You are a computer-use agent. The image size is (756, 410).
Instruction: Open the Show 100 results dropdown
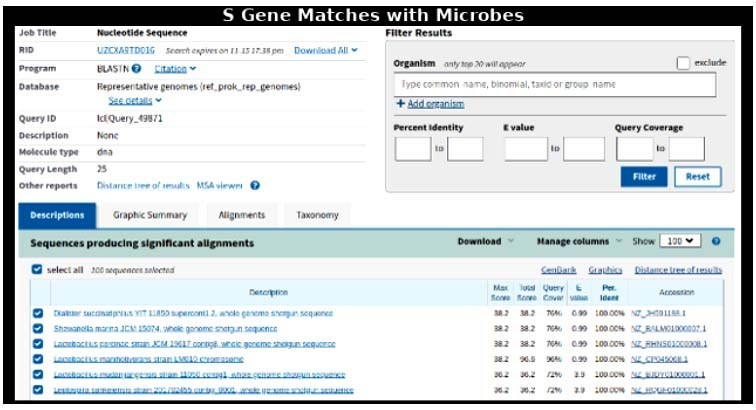click(681, 242)
